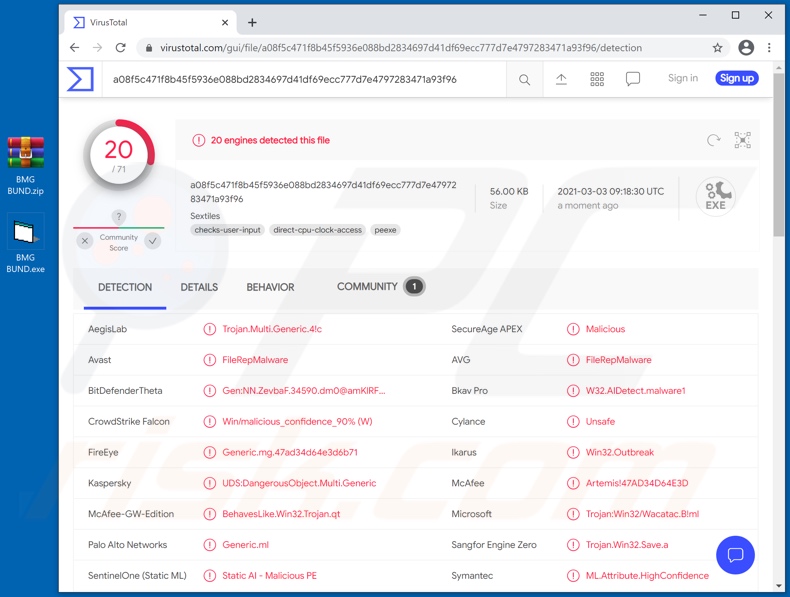Vote harmless with the check community button

153,241
